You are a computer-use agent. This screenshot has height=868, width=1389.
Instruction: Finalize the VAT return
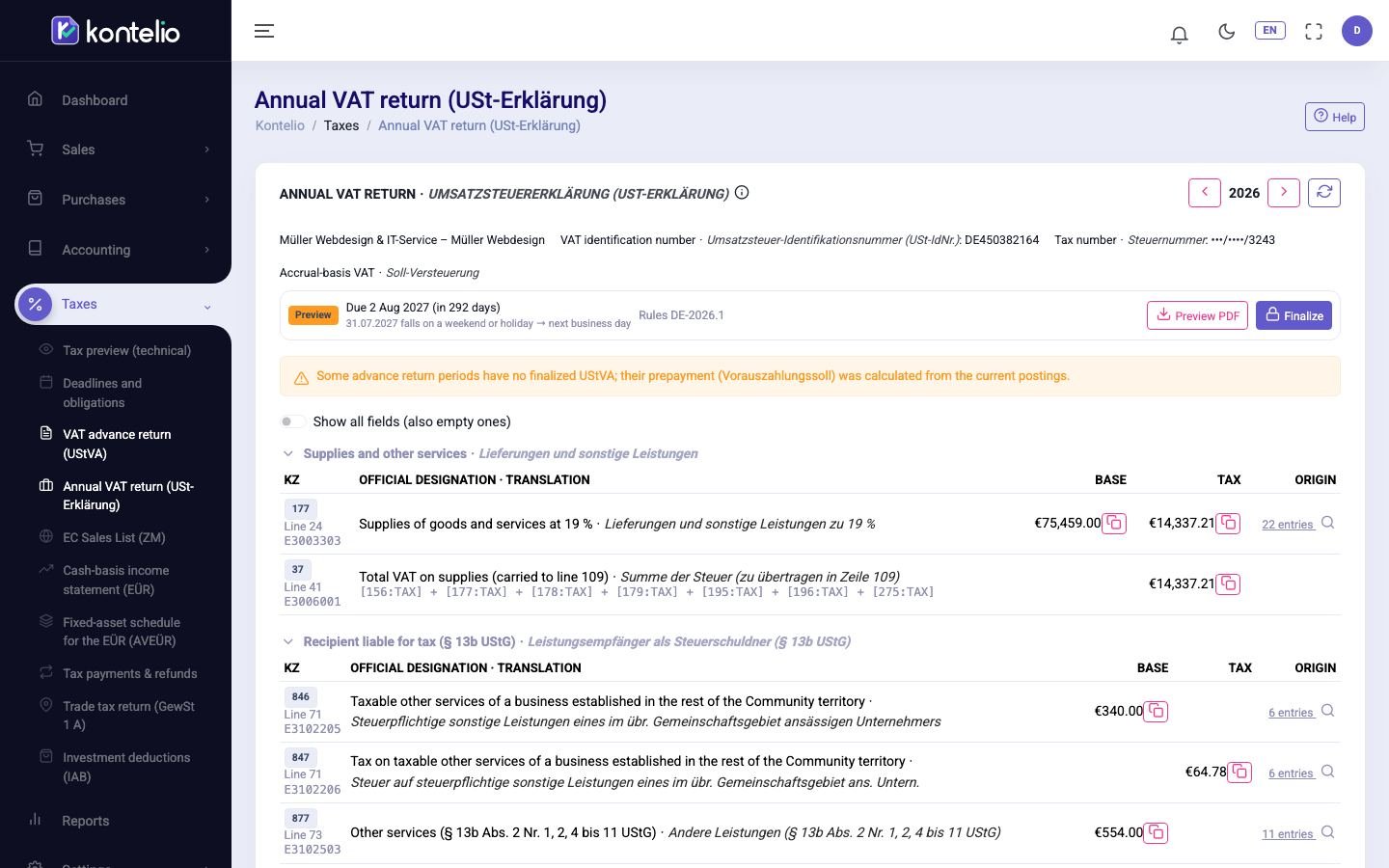pyautogui.click(x=1294, y=315)
